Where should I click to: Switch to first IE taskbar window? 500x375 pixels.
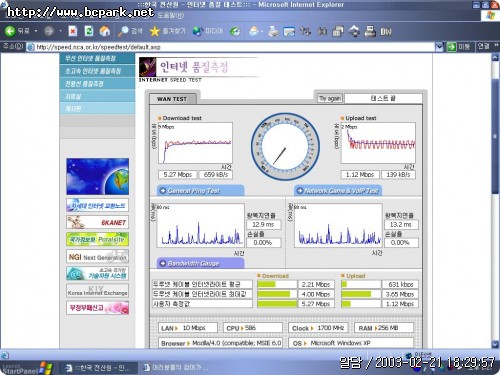point(99,368)
